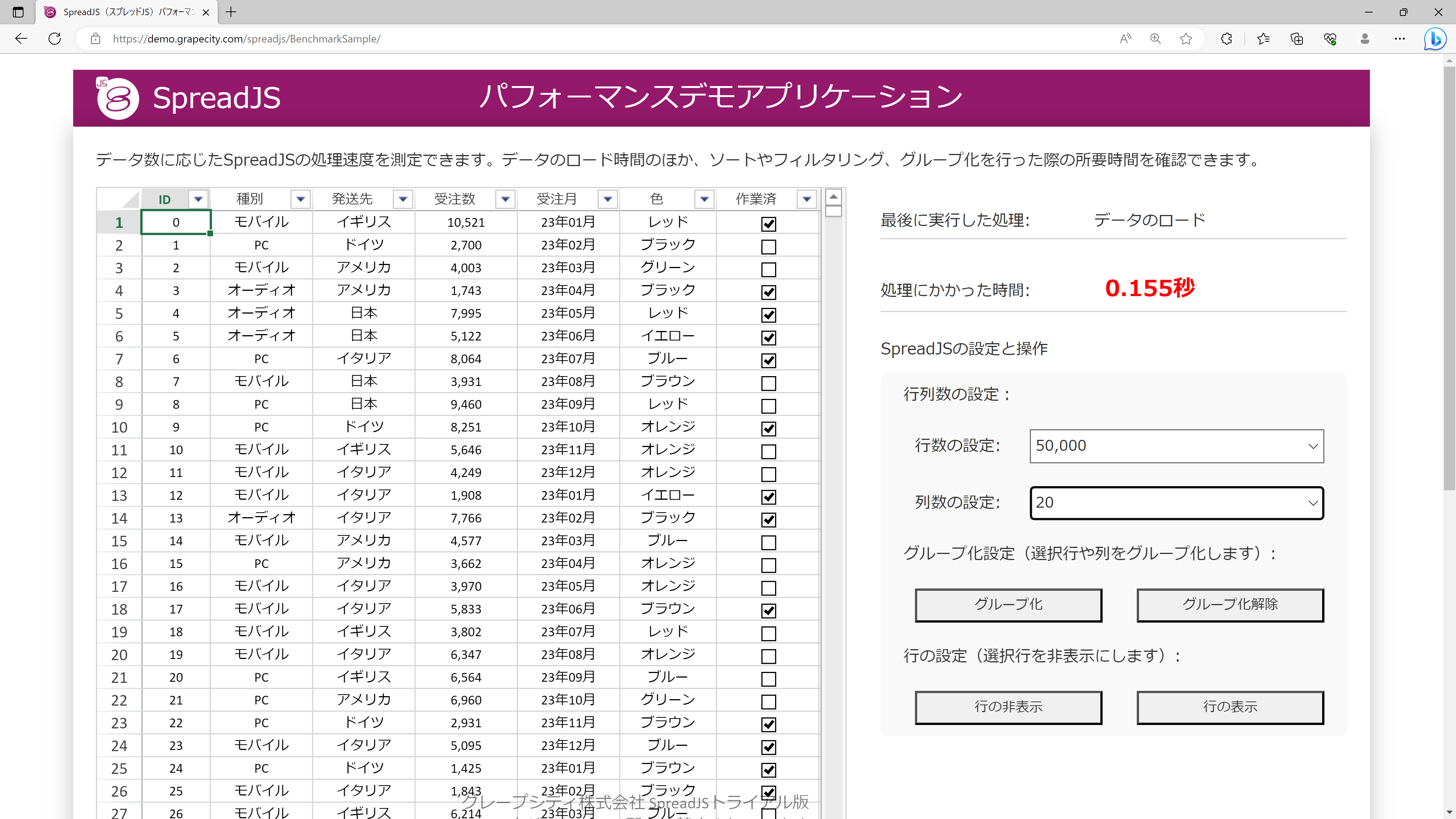Image resolution: width=1456 pixels, height=819 pixels.
Task: Click the select-all corner of the spreadsheet
Action: pyautogui.click(x=119, y=199)
